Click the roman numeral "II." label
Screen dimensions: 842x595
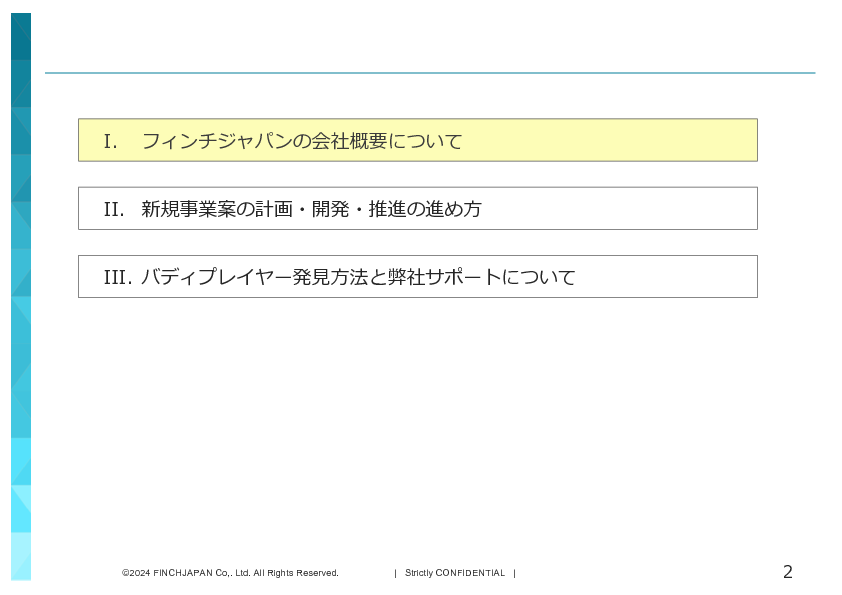pyautogui.click(x=114, y=209)
